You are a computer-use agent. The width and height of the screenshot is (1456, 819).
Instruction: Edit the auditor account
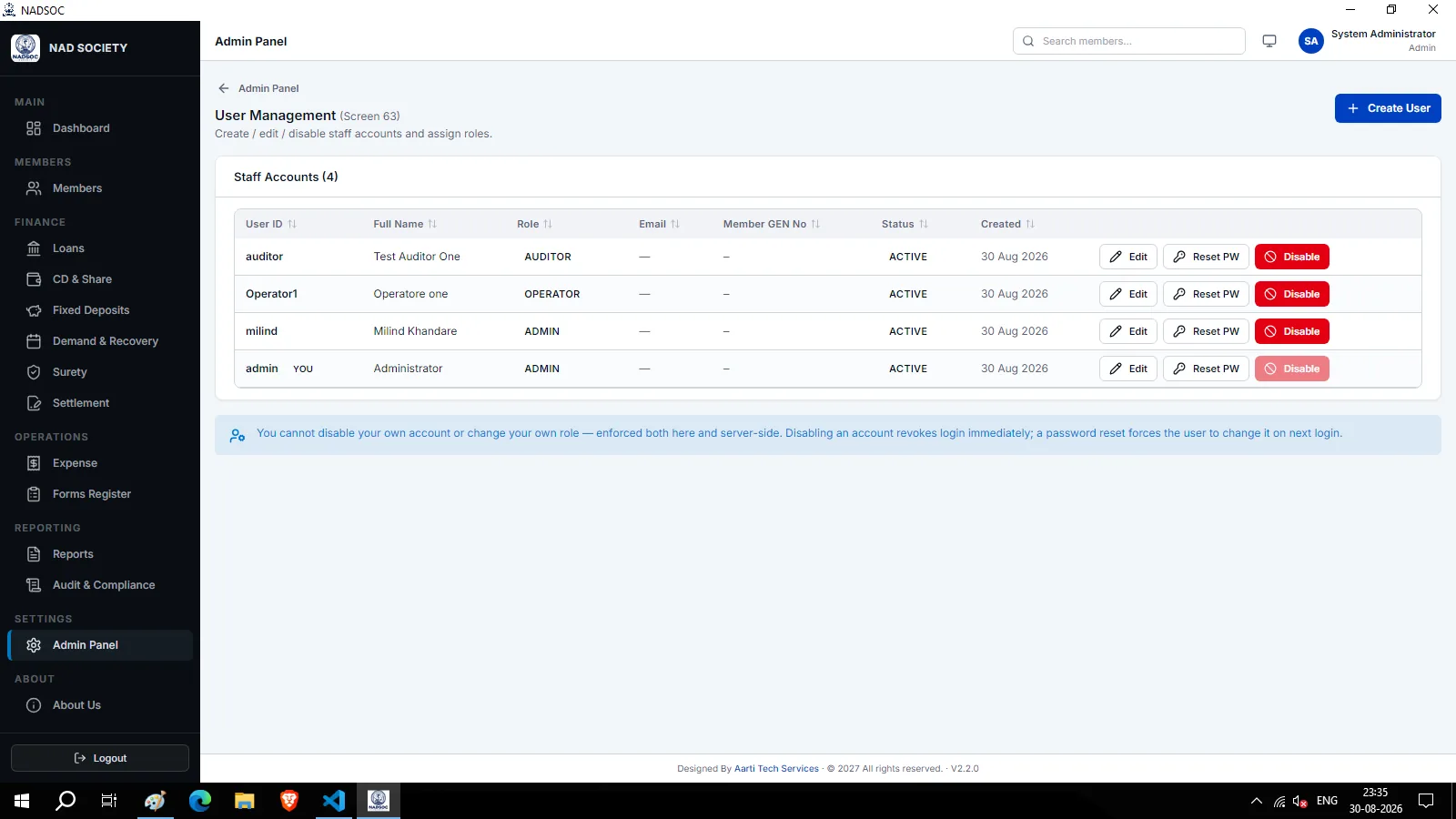(1128, 257)
